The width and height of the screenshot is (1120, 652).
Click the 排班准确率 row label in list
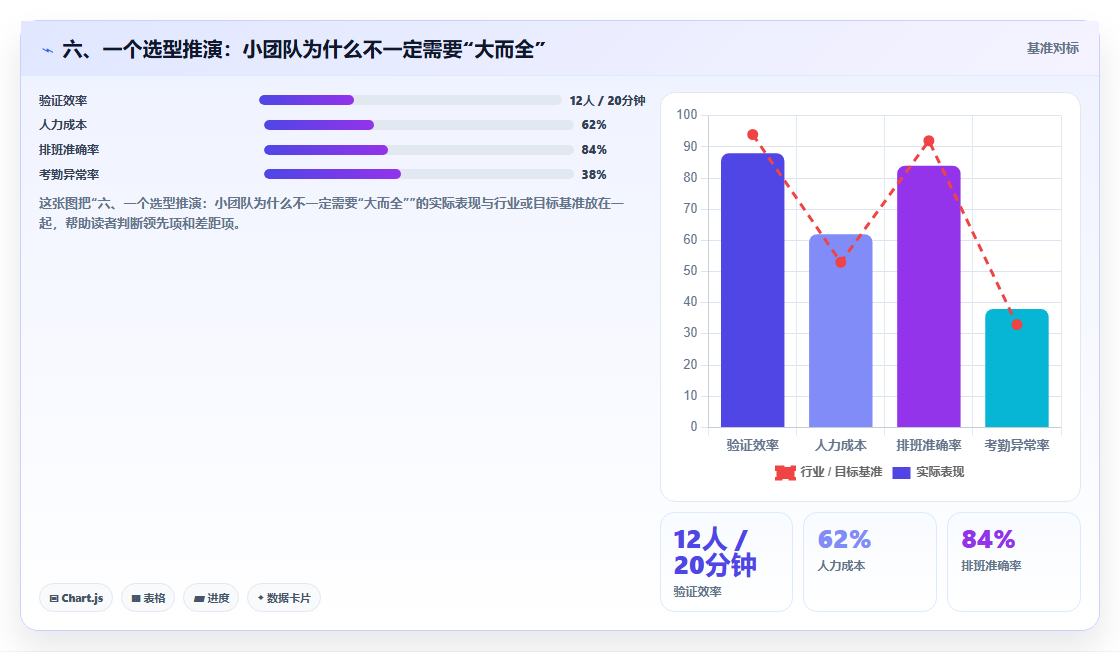coord(69,150)
